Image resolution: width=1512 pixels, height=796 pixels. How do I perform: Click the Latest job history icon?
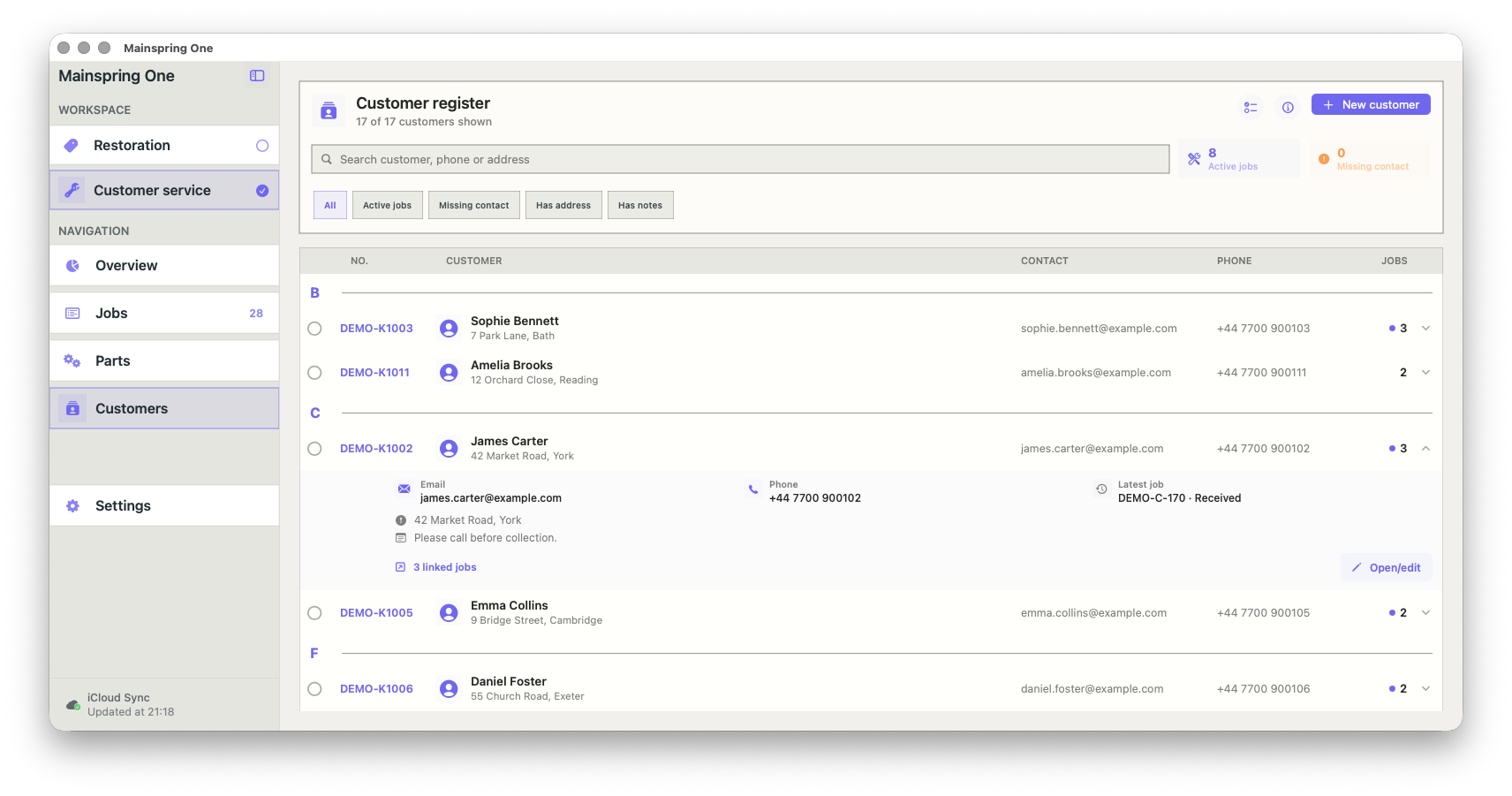click(1101, 489)
